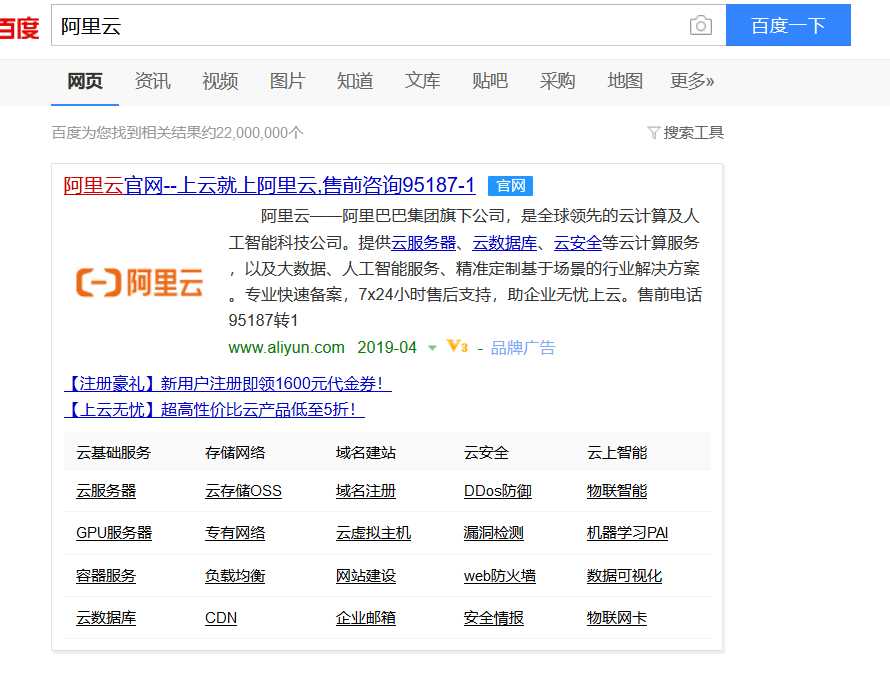This screenshot has height=682, width=890.
Task: Open the GPU服务器 link
Action: (x=114, y=533)
